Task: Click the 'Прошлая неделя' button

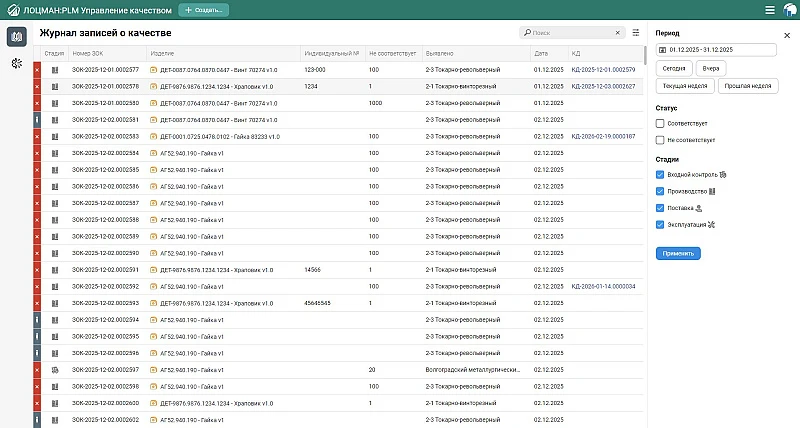Action: pyautogui.click(x=748, y=86)
